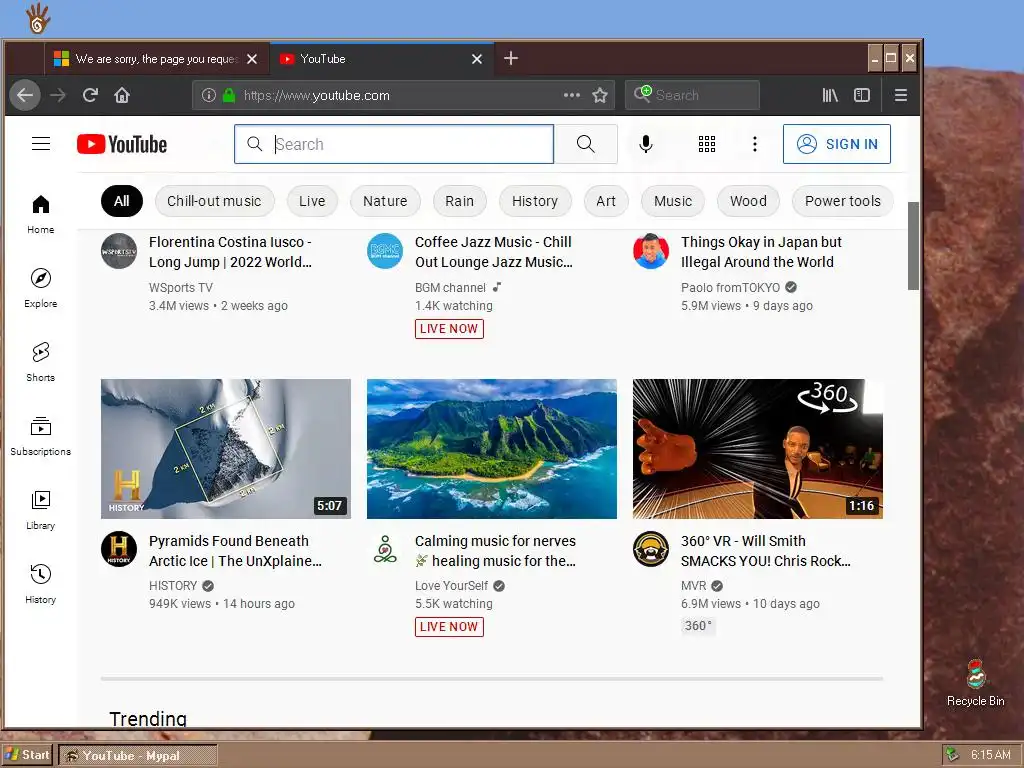Toggle the browser sidebar icon
The height and width of the screenshot is (768, 1024).
[862, 95]
